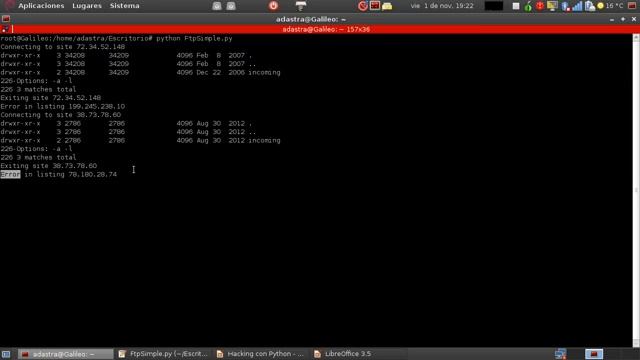The image size is (640, 360).
Task: Click the distribution logo beside Aplicaciones
Action: [9, 6]
